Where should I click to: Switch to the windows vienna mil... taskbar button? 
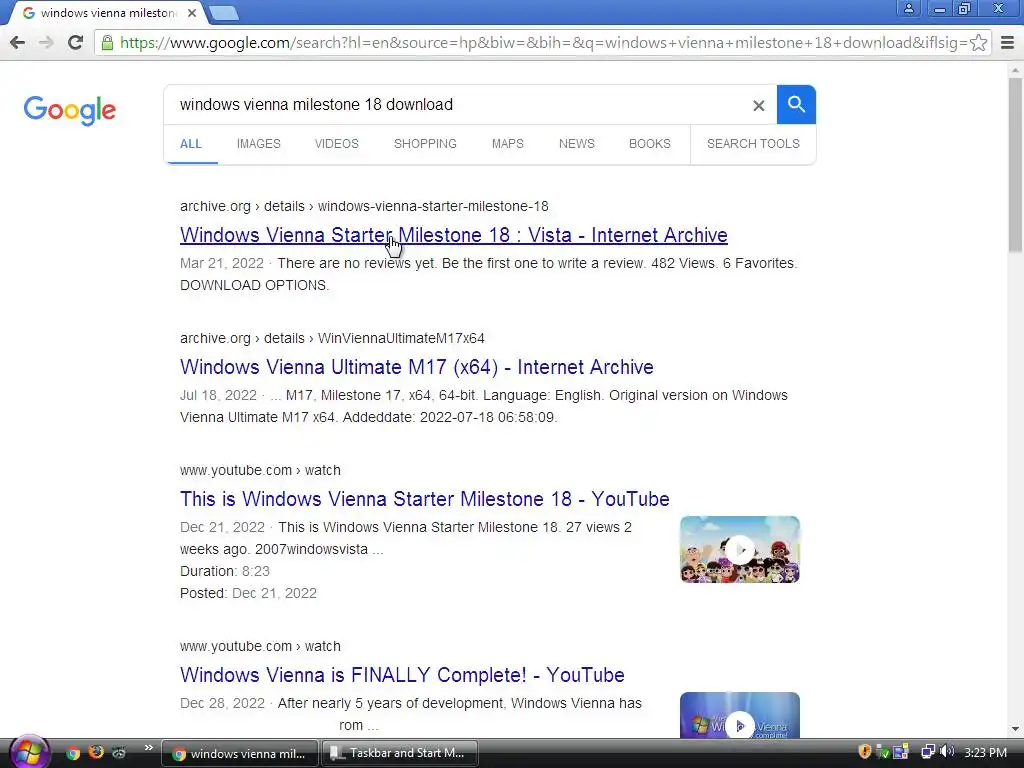240,754
